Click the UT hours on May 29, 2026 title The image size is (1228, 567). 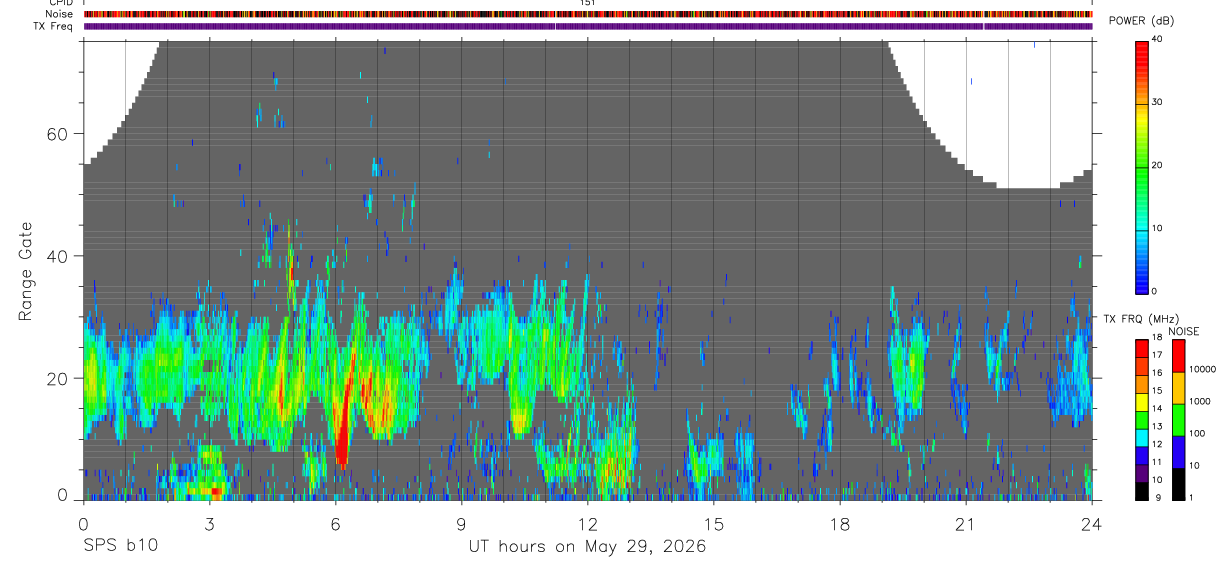click(x=587, y=547)
